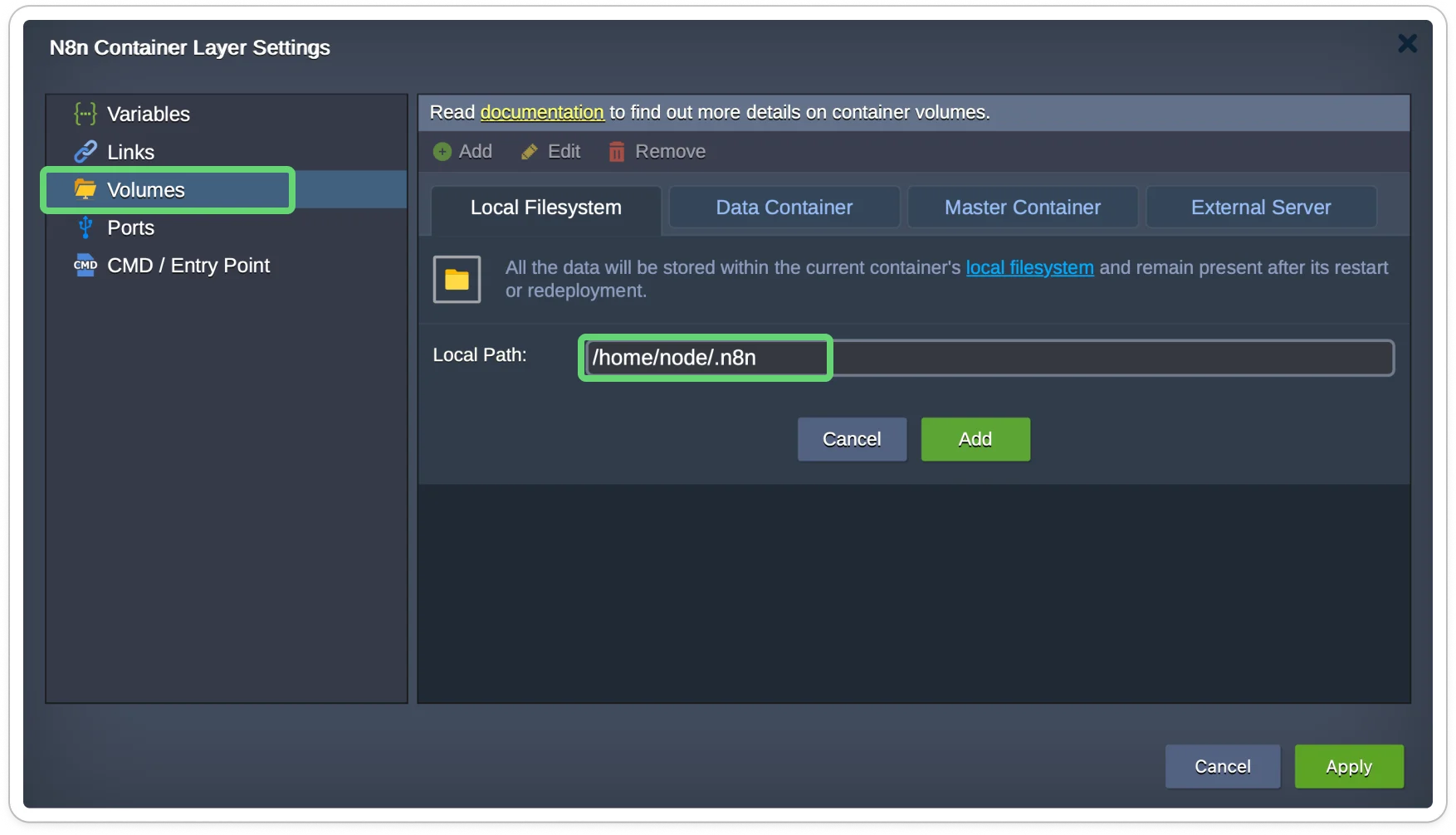Open the Variables section
Image resolution: width=1456 pixels, height=835 pixels.
point(227,114)
